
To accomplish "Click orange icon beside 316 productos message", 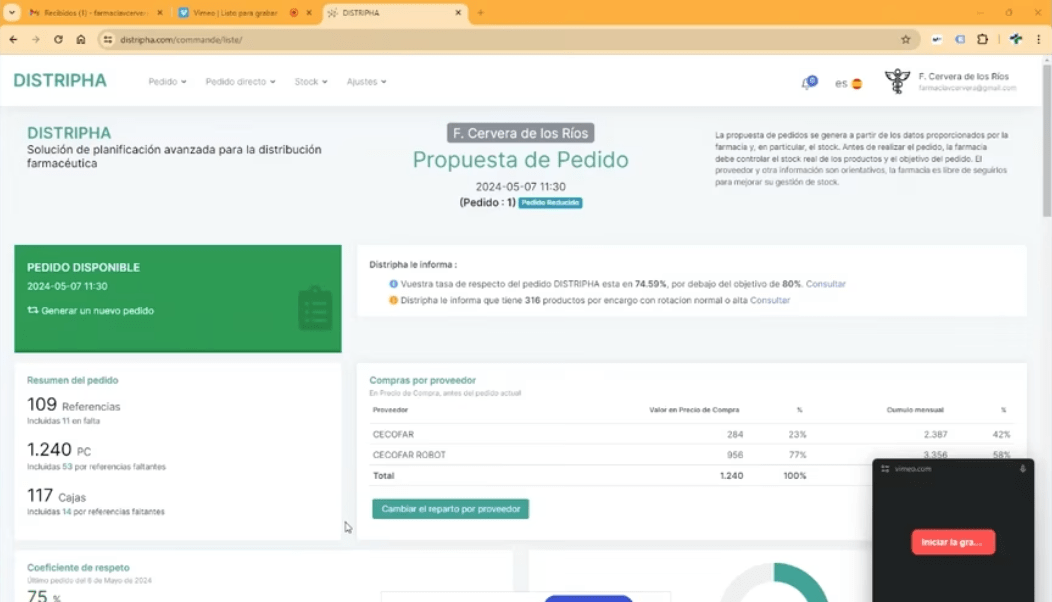I will tap(393, 300).
